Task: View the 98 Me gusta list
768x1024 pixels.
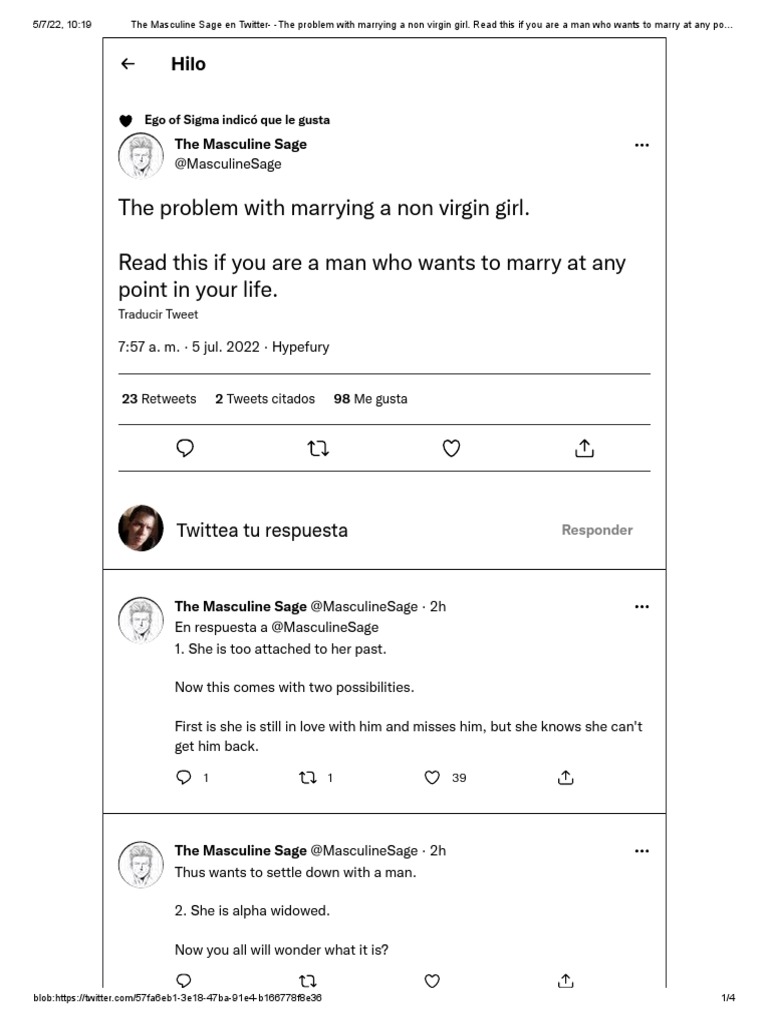Action: tap(370, 399)
